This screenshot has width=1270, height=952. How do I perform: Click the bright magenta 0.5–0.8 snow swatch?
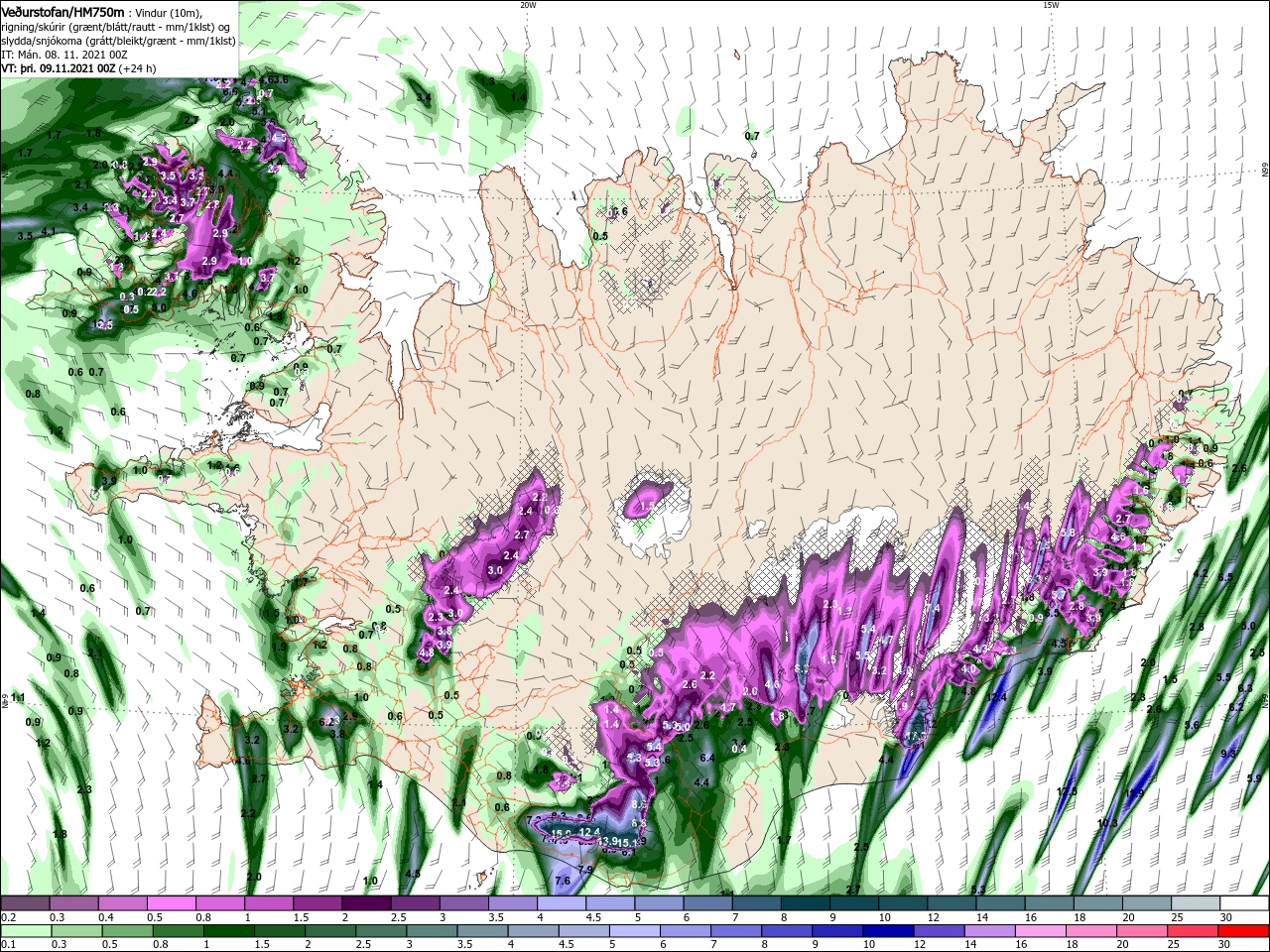pyautogui.click(x=171, y=903)
